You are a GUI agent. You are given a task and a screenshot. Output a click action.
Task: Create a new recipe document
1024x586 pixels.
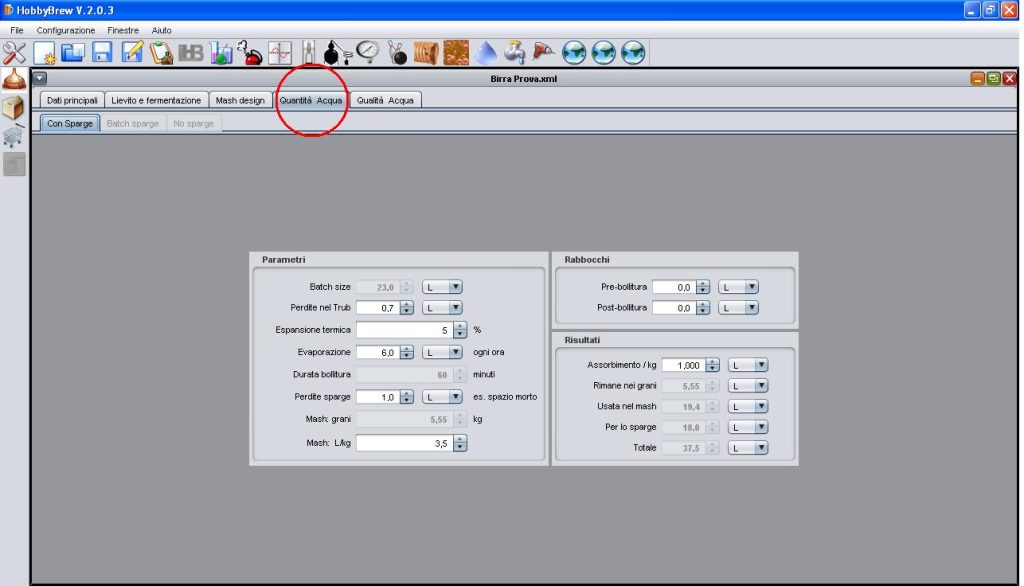coord(44,53)
